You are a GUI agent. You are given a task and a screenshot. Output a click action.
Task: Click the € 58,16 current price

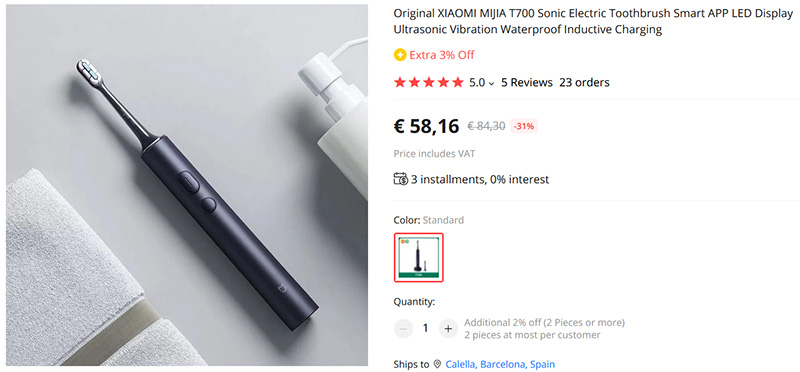click(427, 126)
